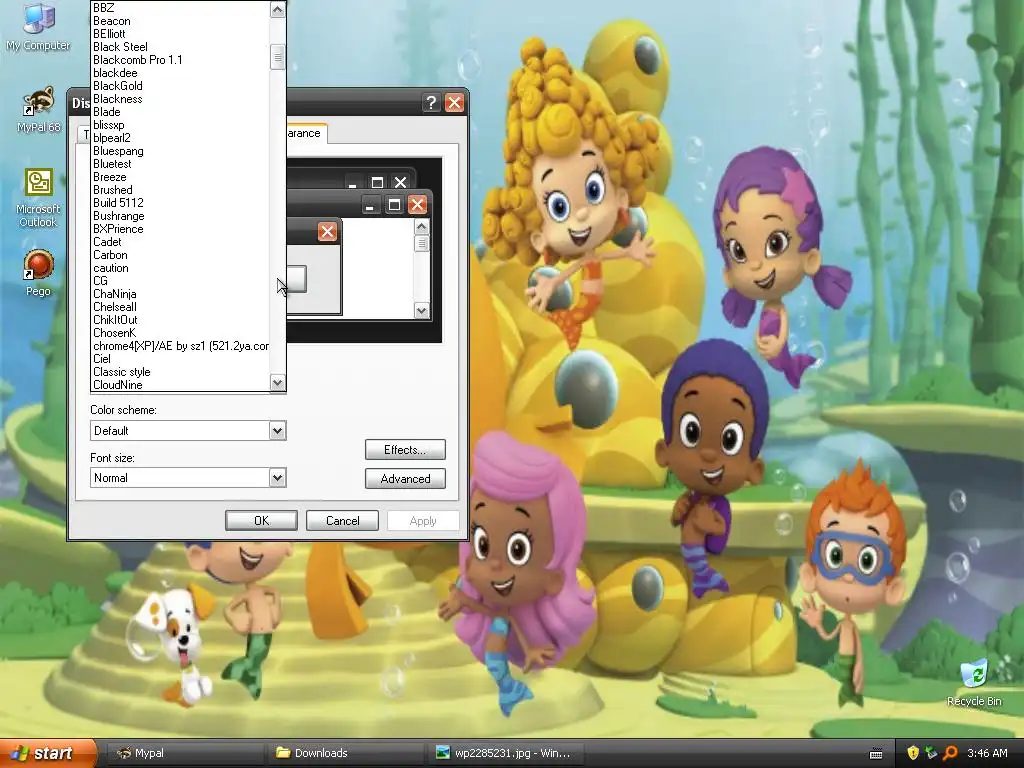Select blackdee in the style list

[x=180, y=73]
